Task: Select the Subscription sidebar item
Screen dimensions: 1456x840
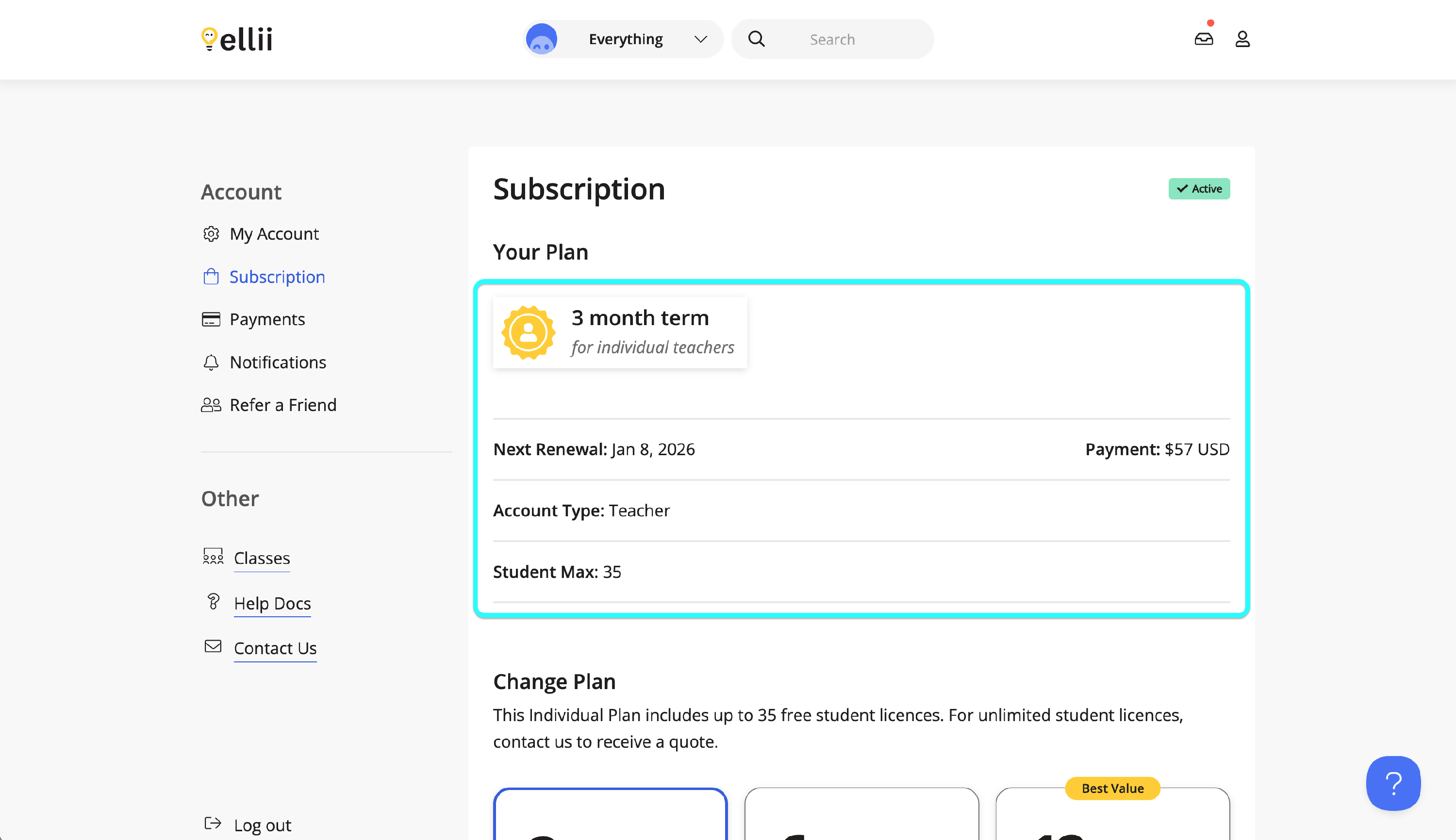Action: 277,277
